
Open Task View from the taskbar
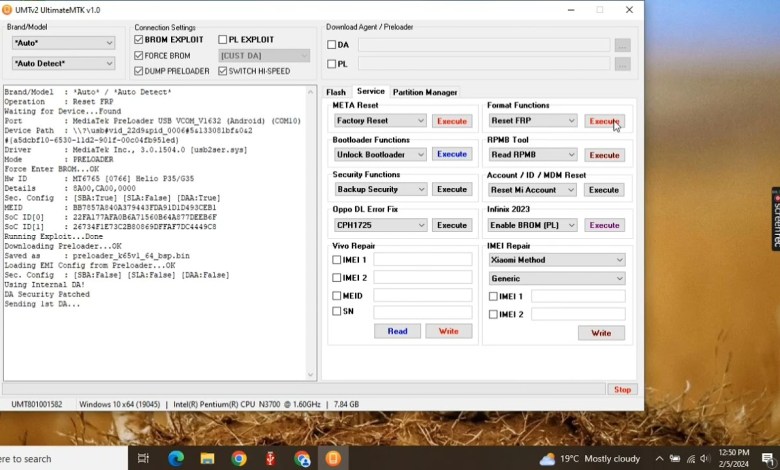click(143, 459)
